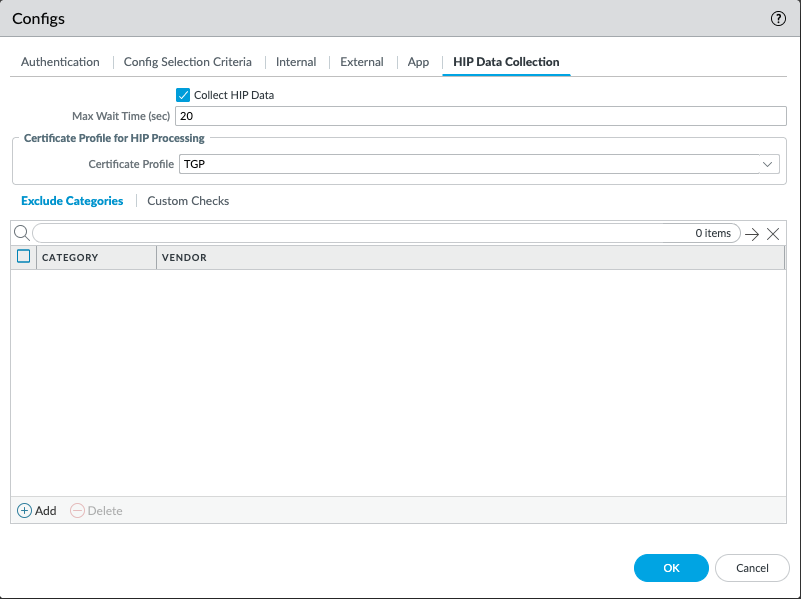Click the OK button
This screenshot has width=801, height=599.
670,567
